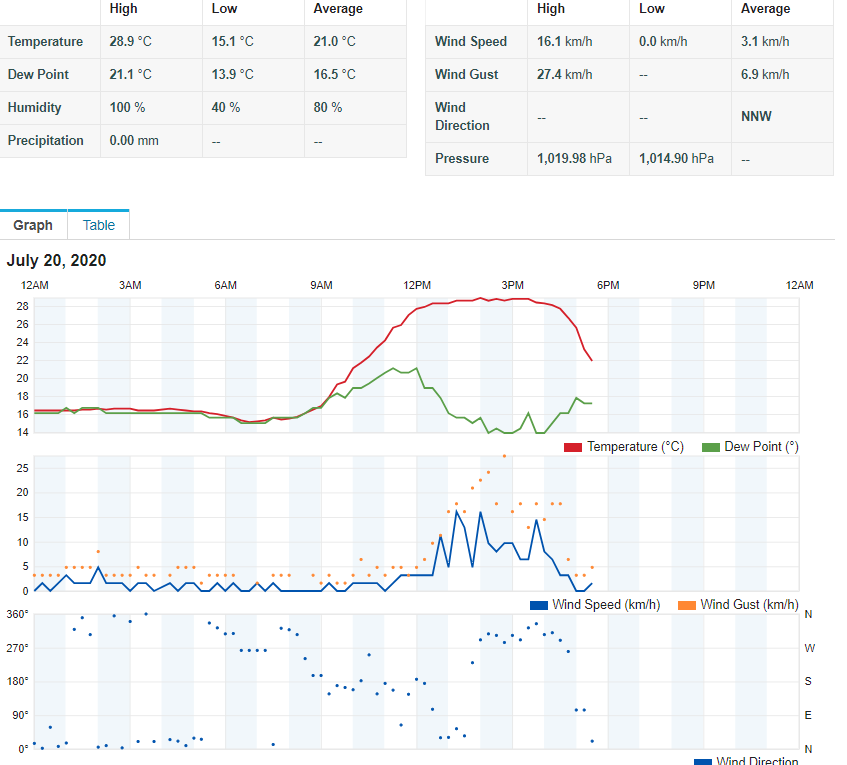Click the Pressure row label
Image resolution: width=847 pixels, height=765 pixels.
[462, 159]
